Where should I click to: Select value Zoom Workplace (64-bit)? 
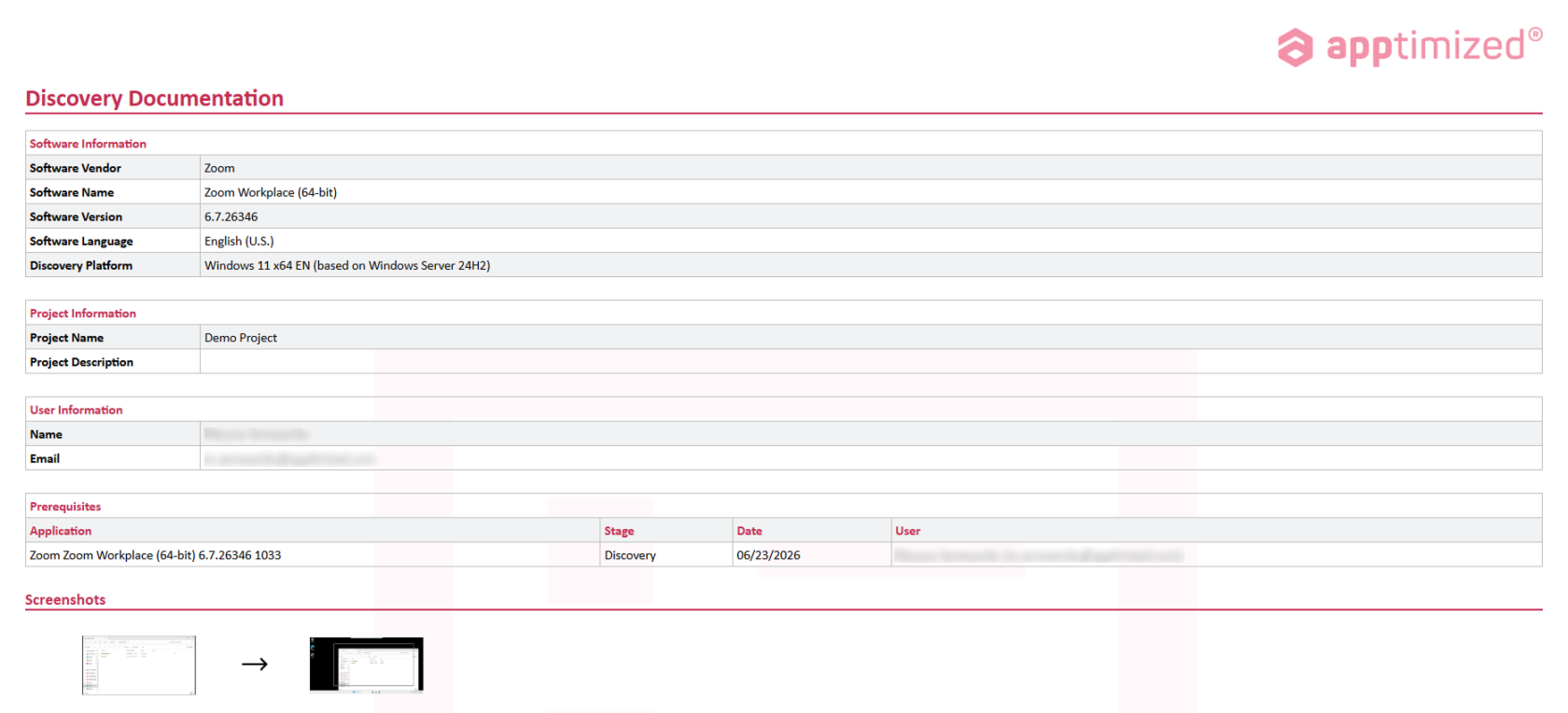(x=271, y=192)
